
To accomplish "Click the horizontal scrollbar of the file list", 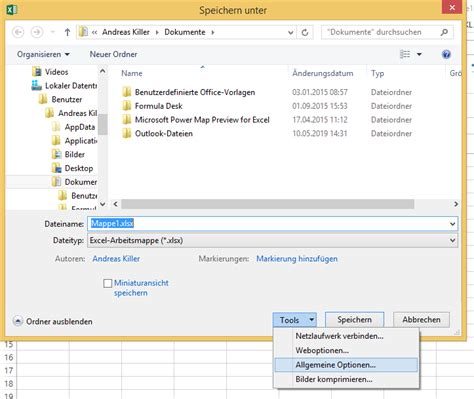I will point(268,204).
